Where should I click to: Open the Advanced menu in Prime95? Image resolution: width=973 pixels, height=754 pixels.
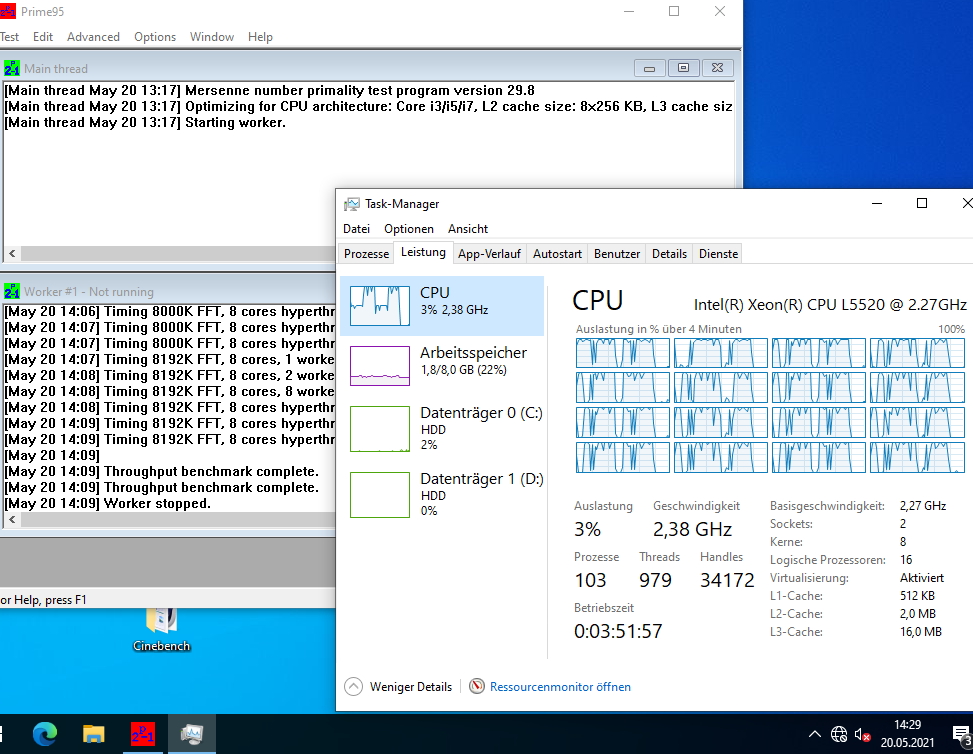pyautogui.click(x=93, y=37)
